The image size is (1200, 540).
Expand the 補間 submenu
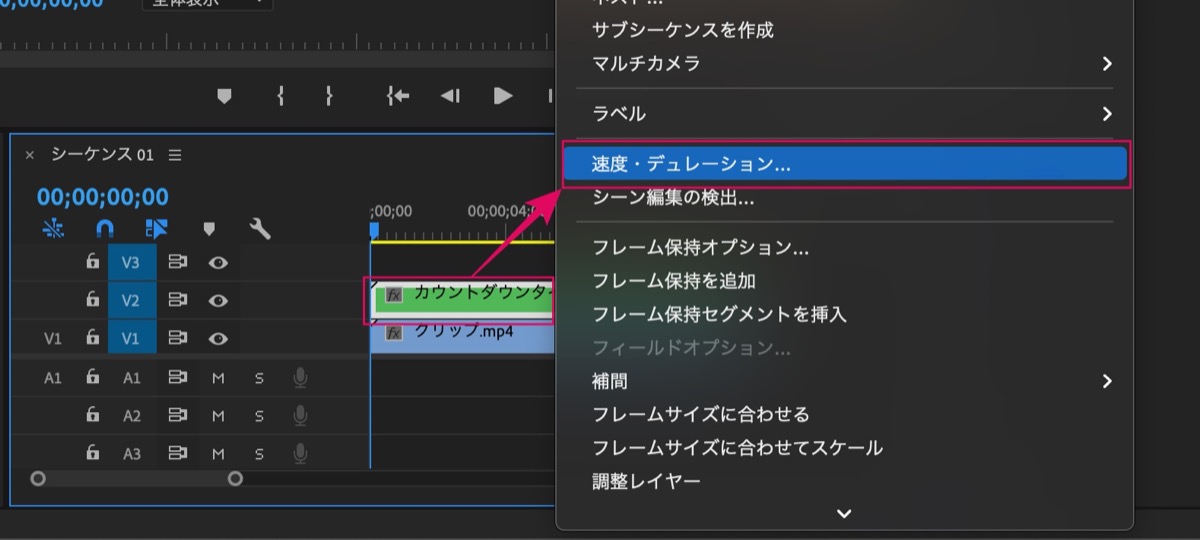(x=845, y=381)
